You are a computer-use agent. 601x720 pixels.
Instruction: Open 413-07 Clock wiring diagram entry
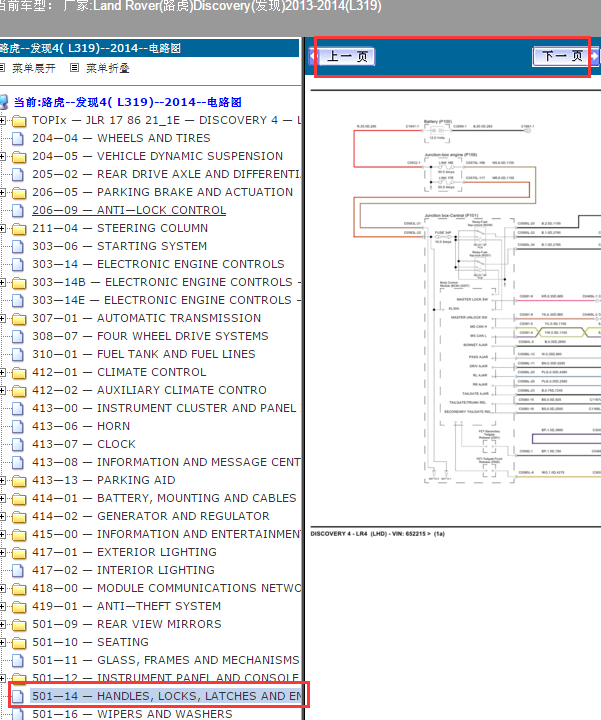83,444
